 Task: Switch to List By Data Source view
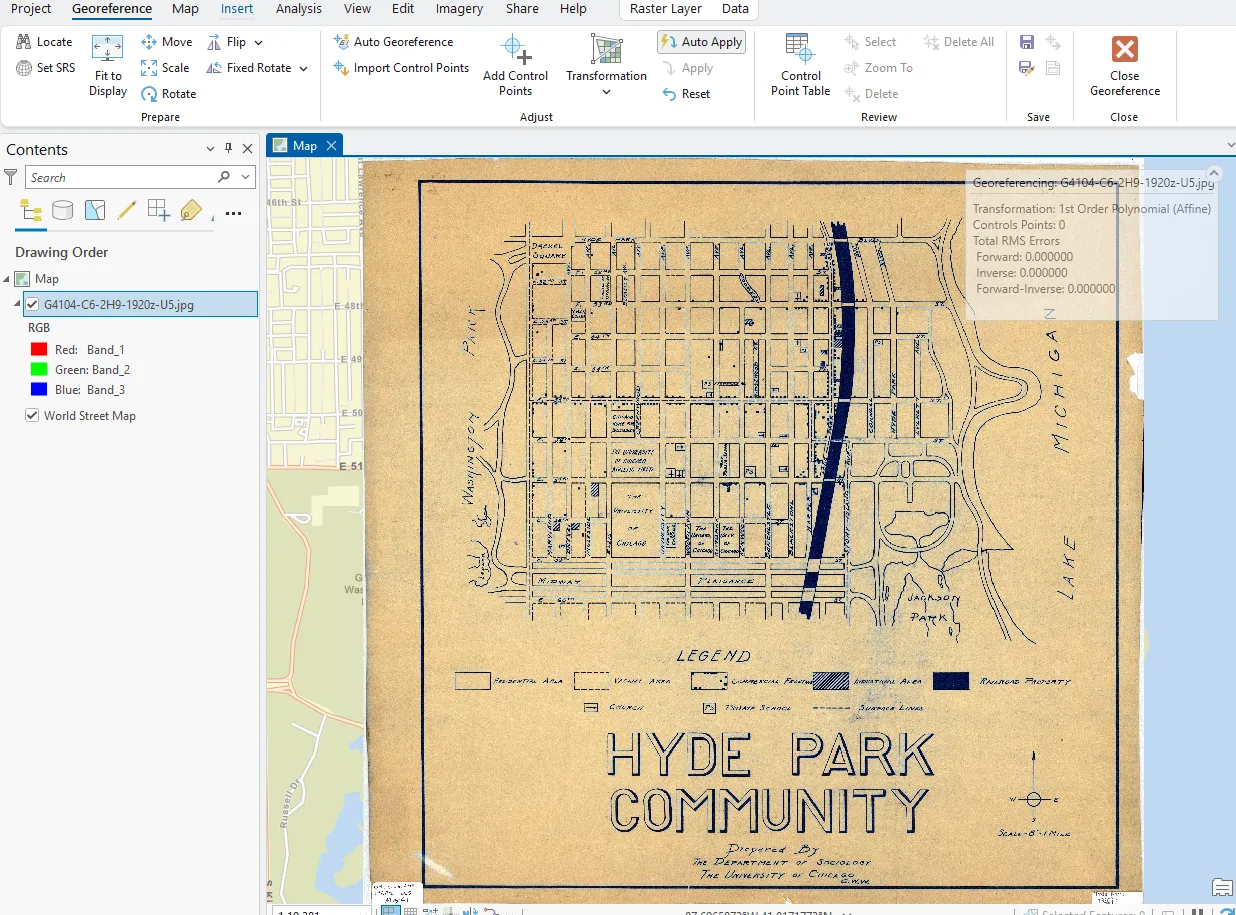pyautogui.click(x=63, y=210)
